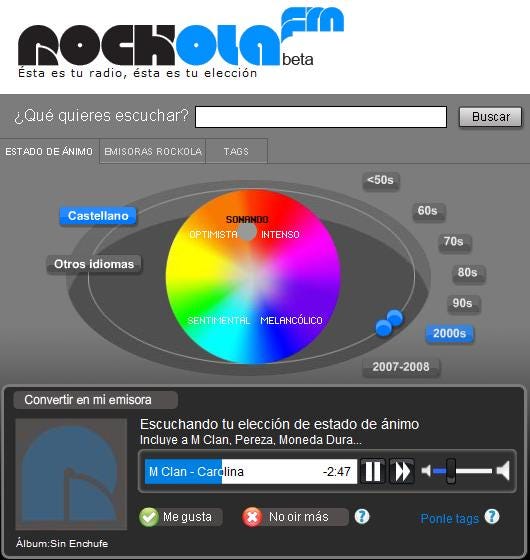Toggle the <50s decade filter

click(x=381, y=180)
